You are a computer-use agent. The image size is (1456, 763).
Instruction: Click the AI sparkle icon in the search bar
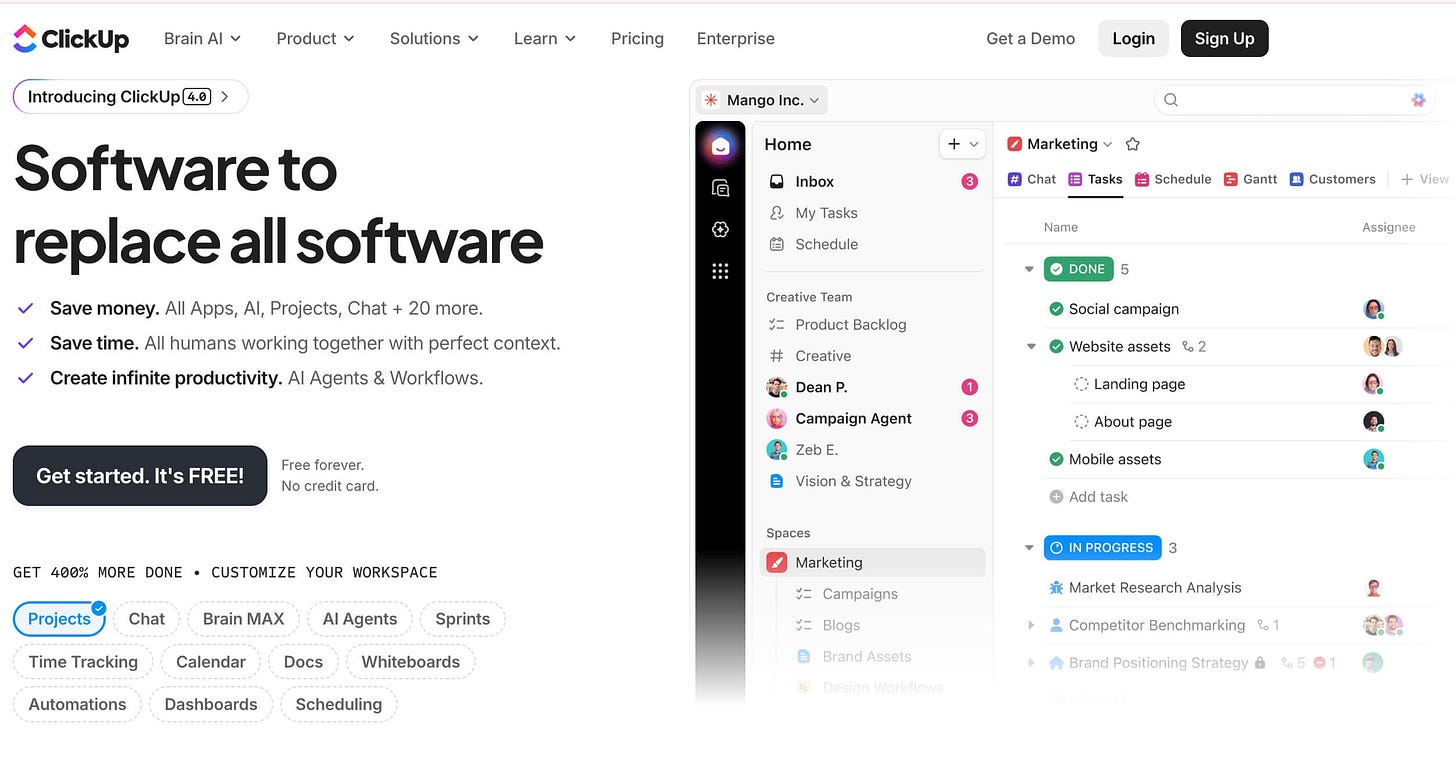[x=1418, y=100]
